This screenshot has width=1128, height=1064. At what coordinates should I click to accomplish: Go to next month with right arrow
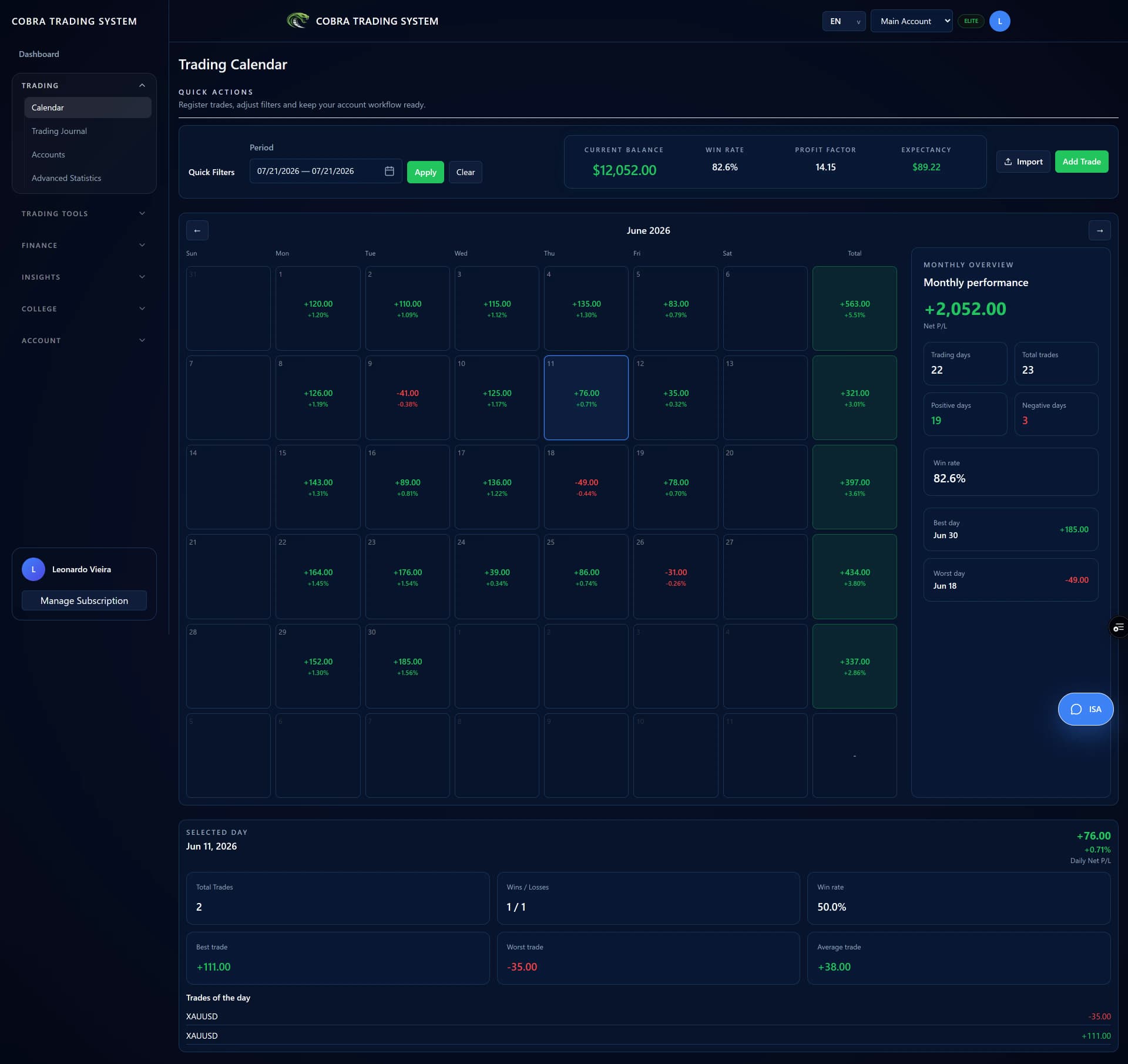(1099, 230)
